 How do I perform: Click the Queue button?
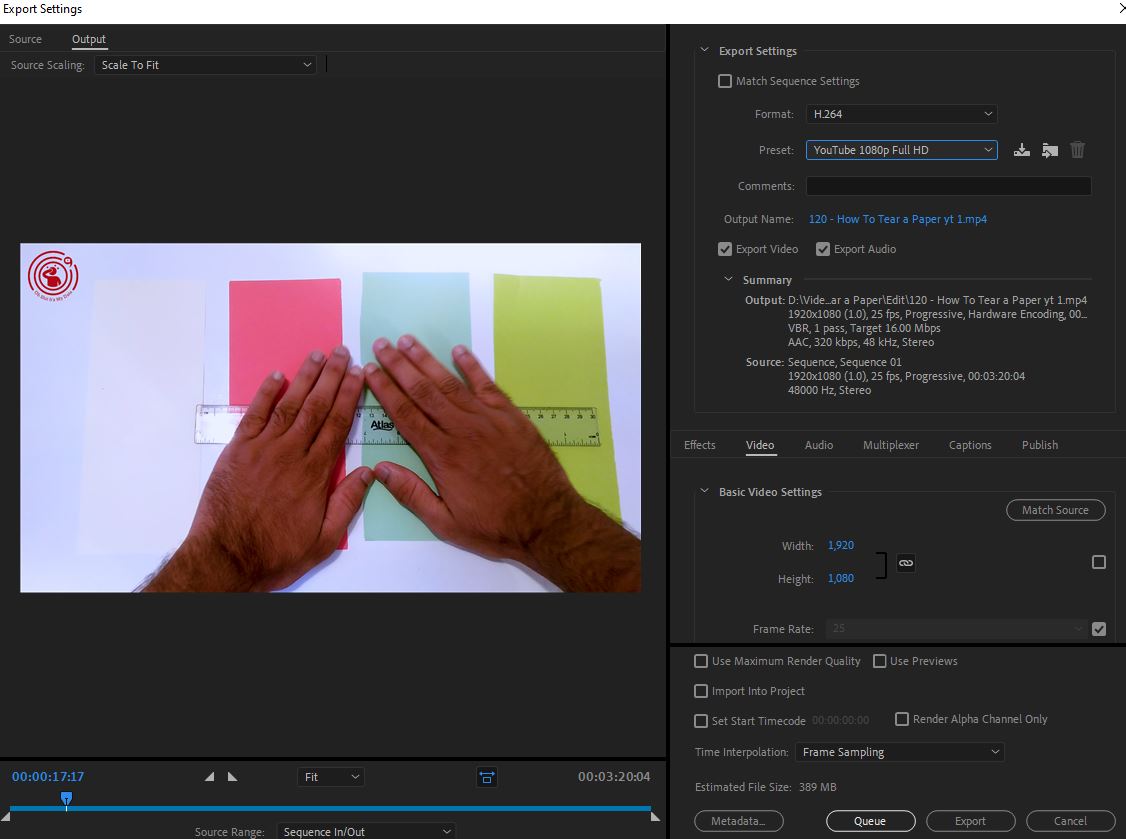pyautogui.click(x=870, y=821)
